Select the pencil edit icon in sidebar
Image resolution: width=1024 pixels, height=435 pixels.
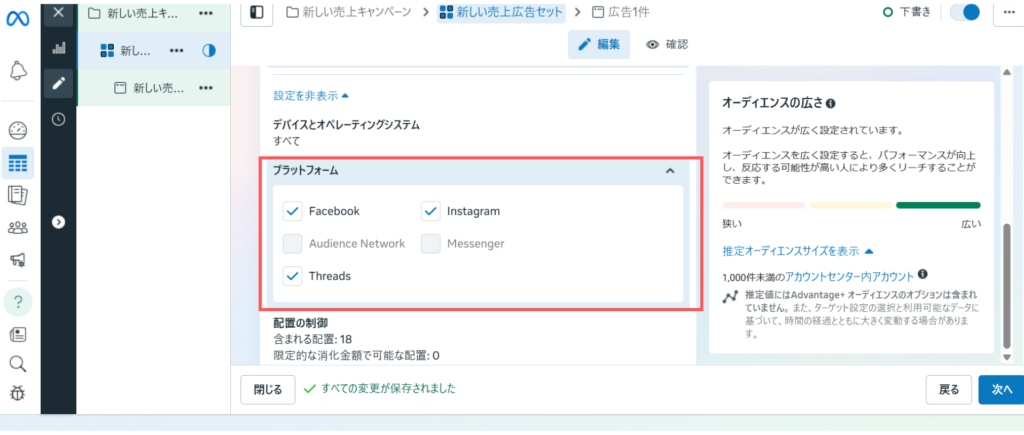point(58,83)
